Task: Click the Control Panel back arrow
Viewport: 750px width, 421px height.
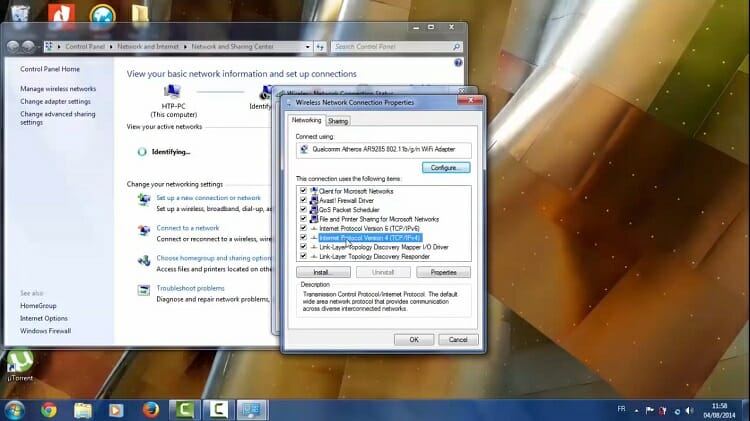Action: pos(13,46)
